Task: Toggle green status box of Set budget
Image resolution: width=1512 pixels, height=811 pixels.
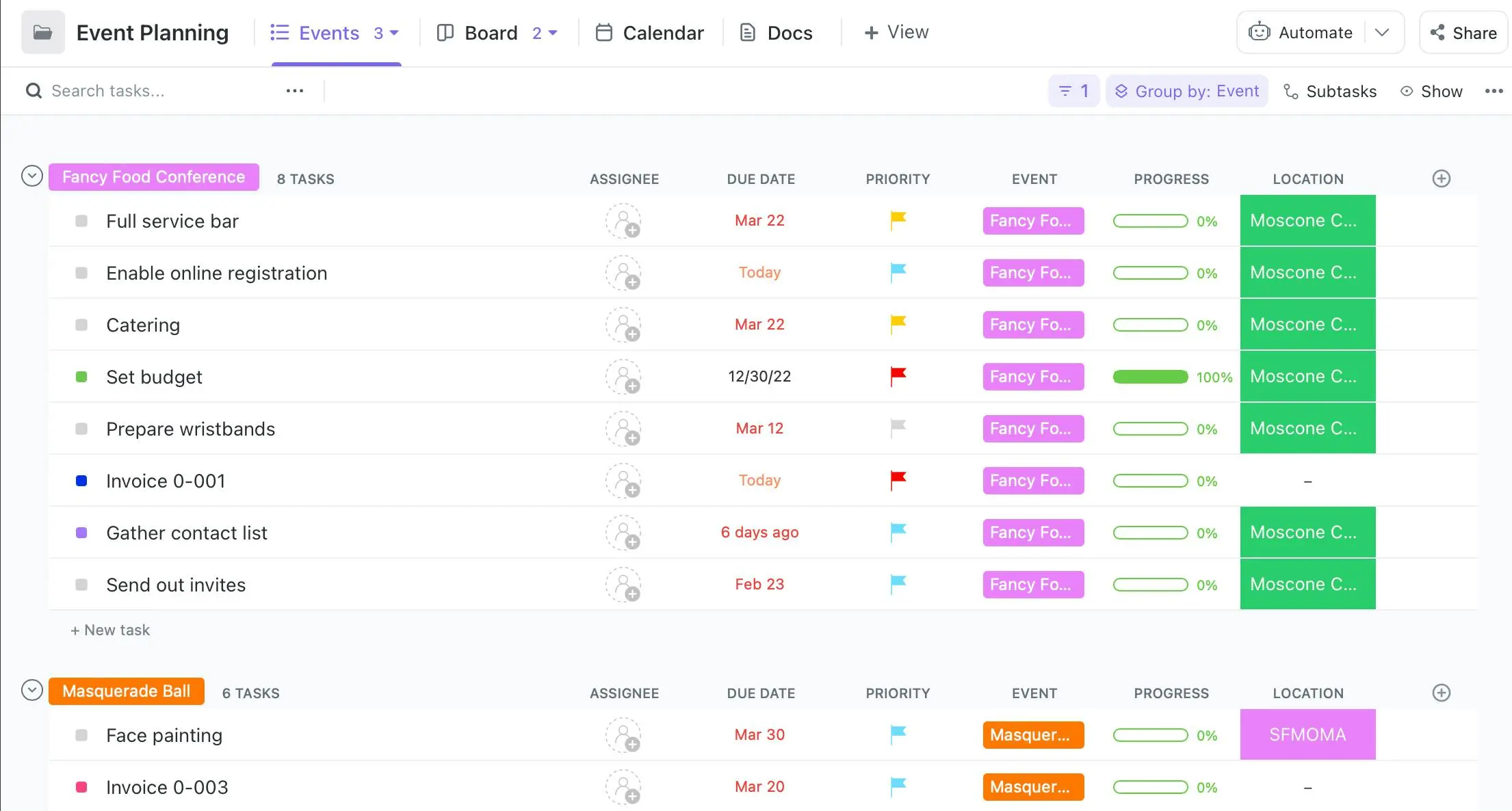Action: click(81, 377)
